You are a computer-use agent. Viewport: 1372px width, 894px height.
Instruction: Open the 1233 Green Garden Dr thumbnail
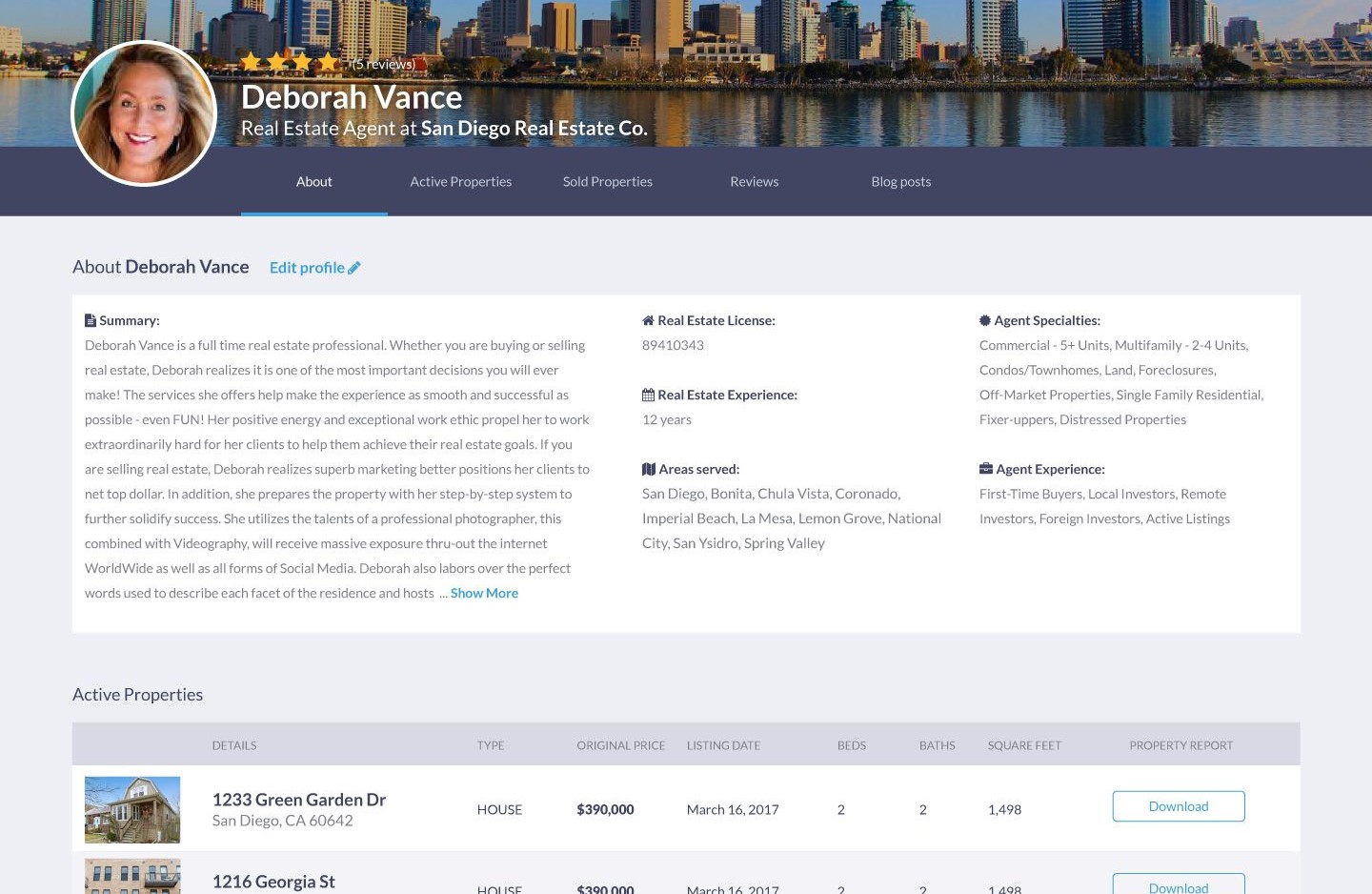coord(132,809)
